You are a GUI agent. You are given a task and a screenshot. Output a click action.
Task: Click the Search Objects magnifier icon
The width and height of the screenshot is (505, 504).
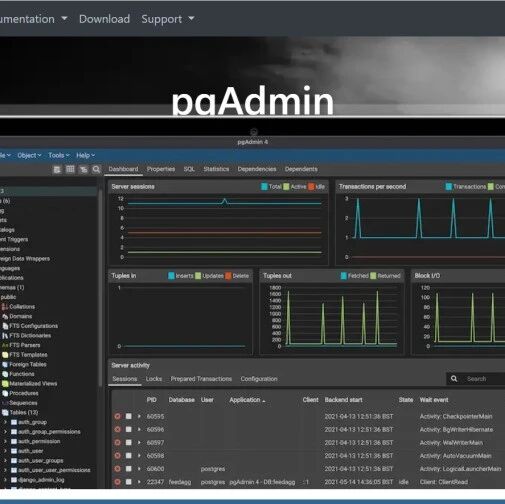pyautogui.click(x=96, y=169)
